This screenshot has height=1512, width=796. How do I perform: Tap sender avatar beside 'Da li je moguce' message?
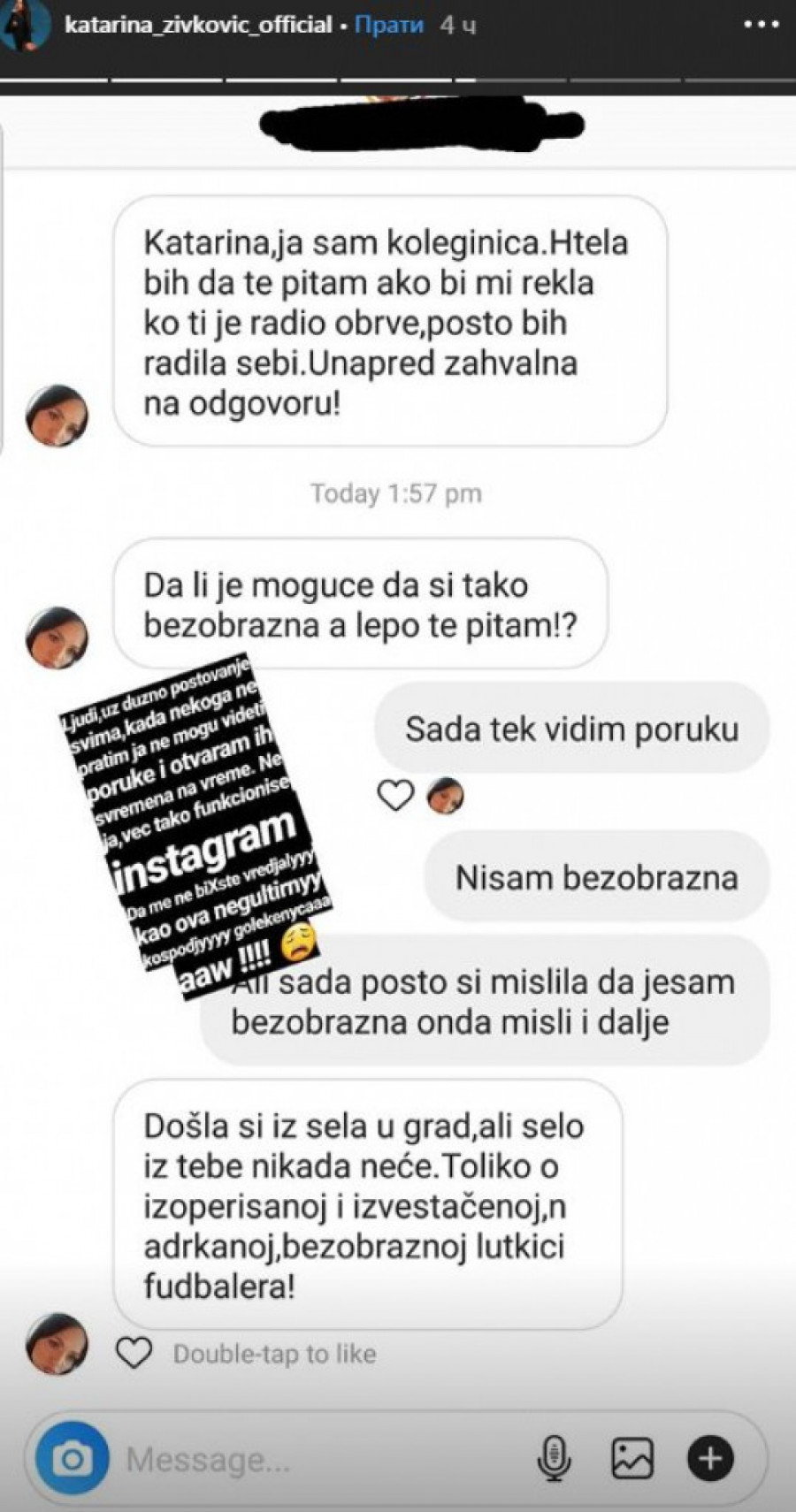(57, 638)
